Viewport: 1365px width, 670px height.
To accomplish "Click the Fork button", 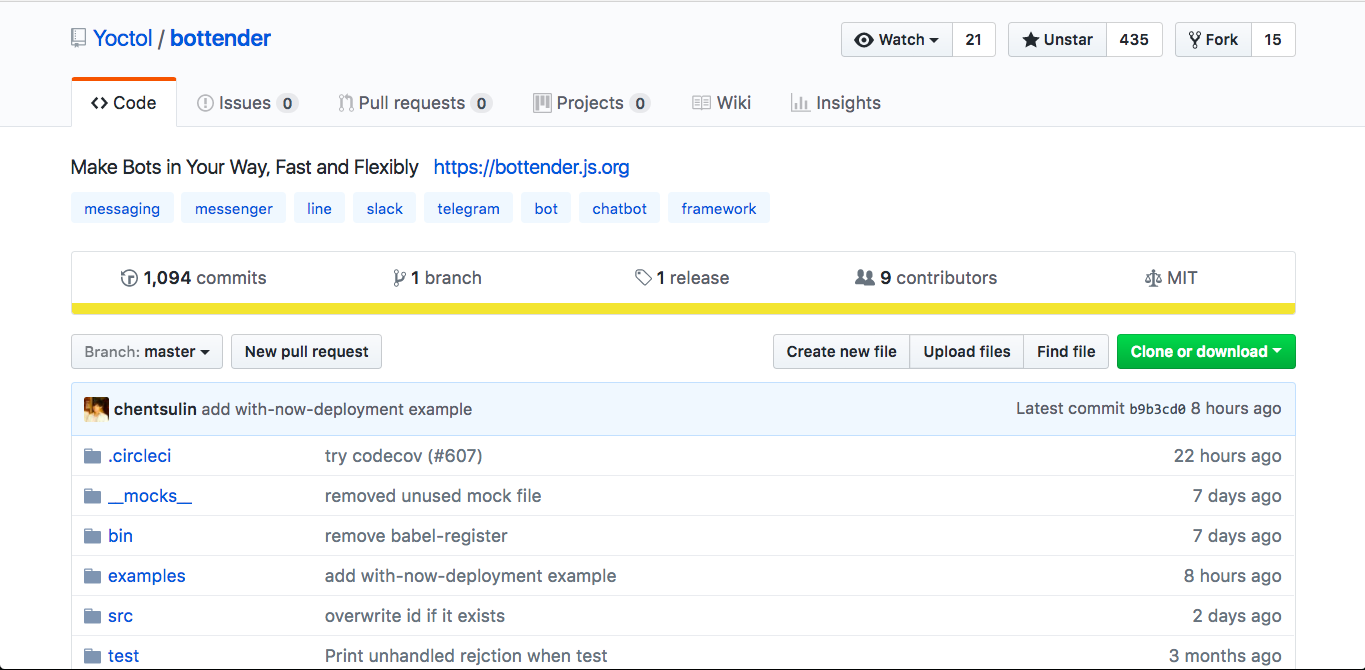I will tap(1213, 40).
